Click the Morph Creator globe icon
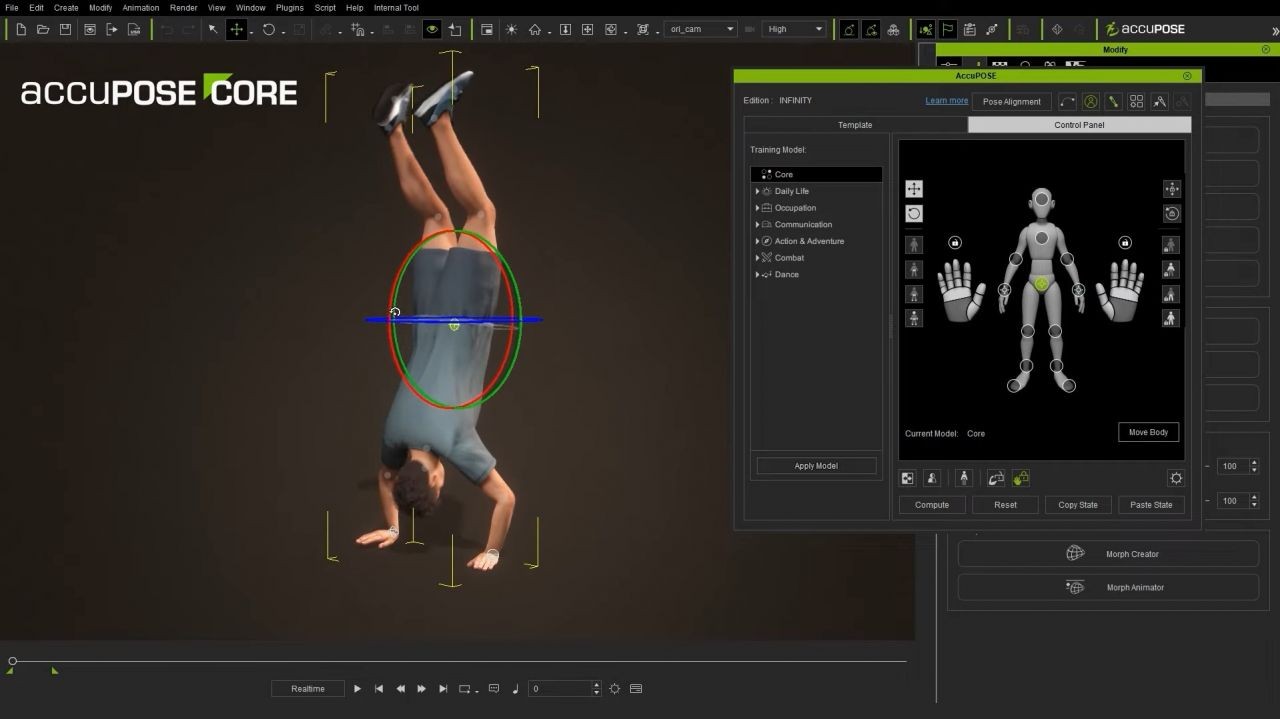 tap(1075, 554)
